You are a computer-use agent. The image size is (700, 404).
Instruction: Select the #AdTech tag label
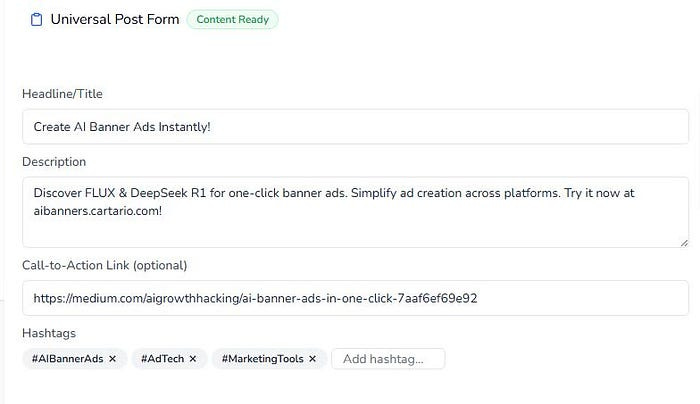[x=162, y=358]
